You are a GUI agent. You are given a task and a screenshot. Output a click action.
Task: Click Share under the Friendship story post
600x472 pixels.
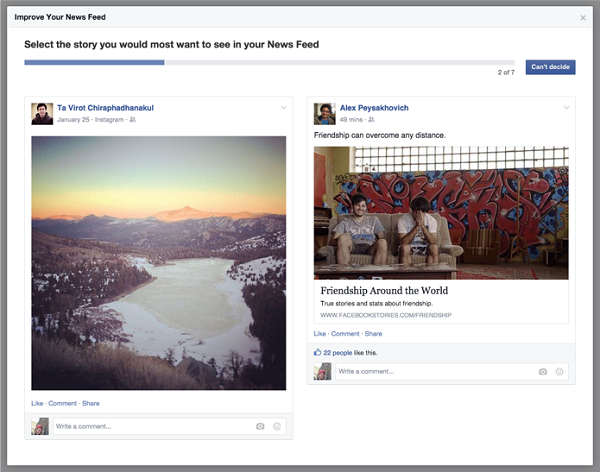click(373, 333)
